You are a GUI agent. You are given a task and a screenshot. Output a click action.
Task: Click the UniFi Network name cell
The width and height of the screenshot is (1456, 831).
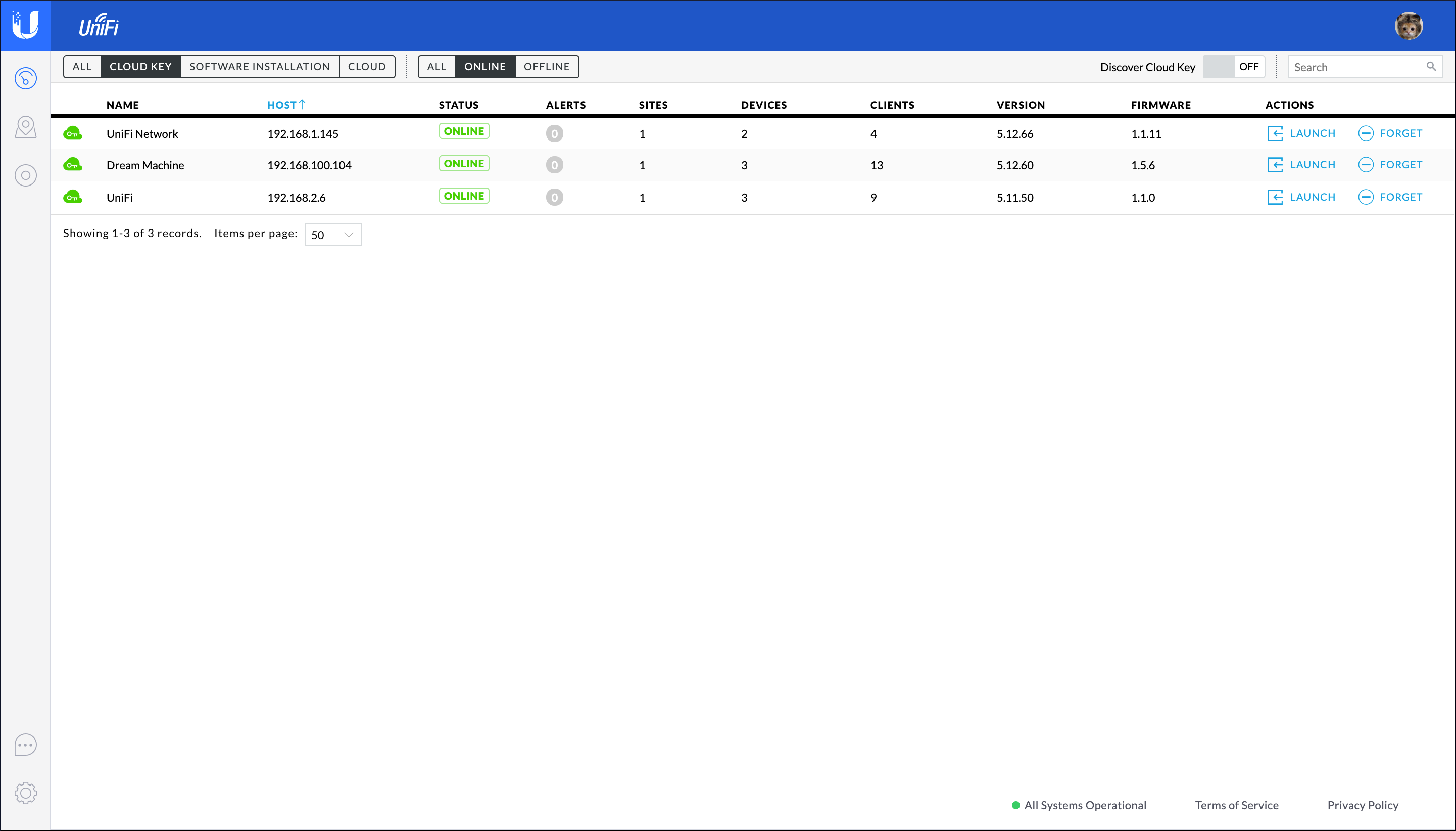point(142,134)
